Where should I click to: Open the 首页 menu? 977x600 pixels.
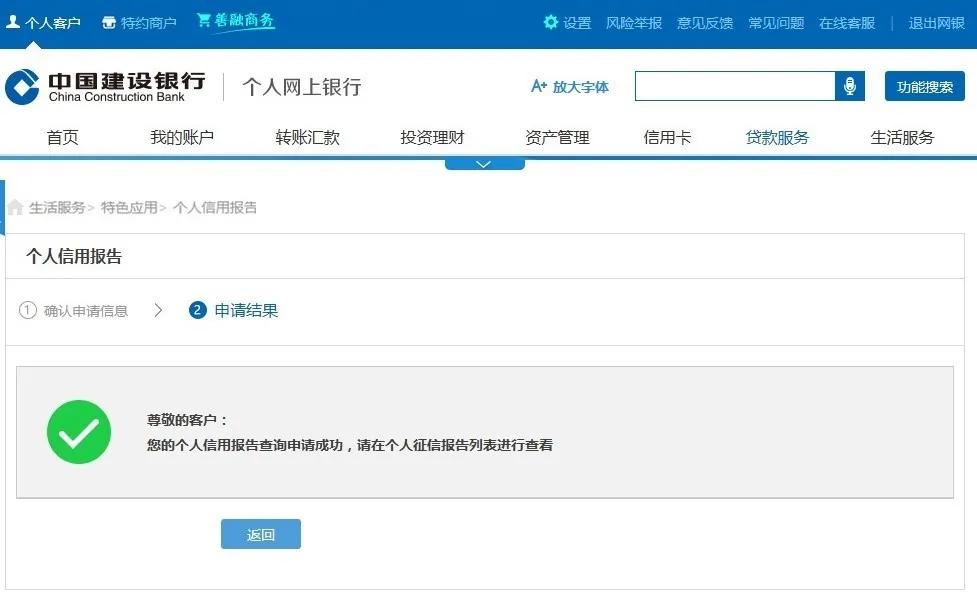62,137
